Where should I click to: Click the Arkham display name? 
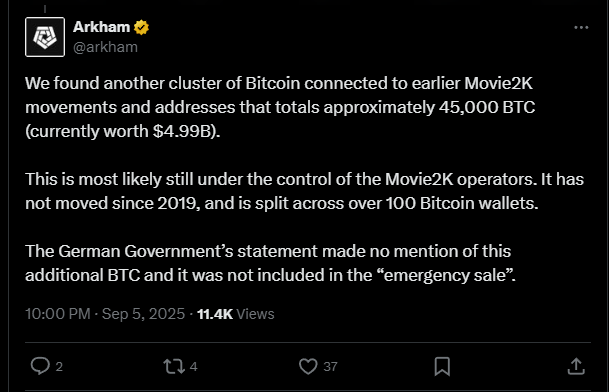[x=101, y=27]
